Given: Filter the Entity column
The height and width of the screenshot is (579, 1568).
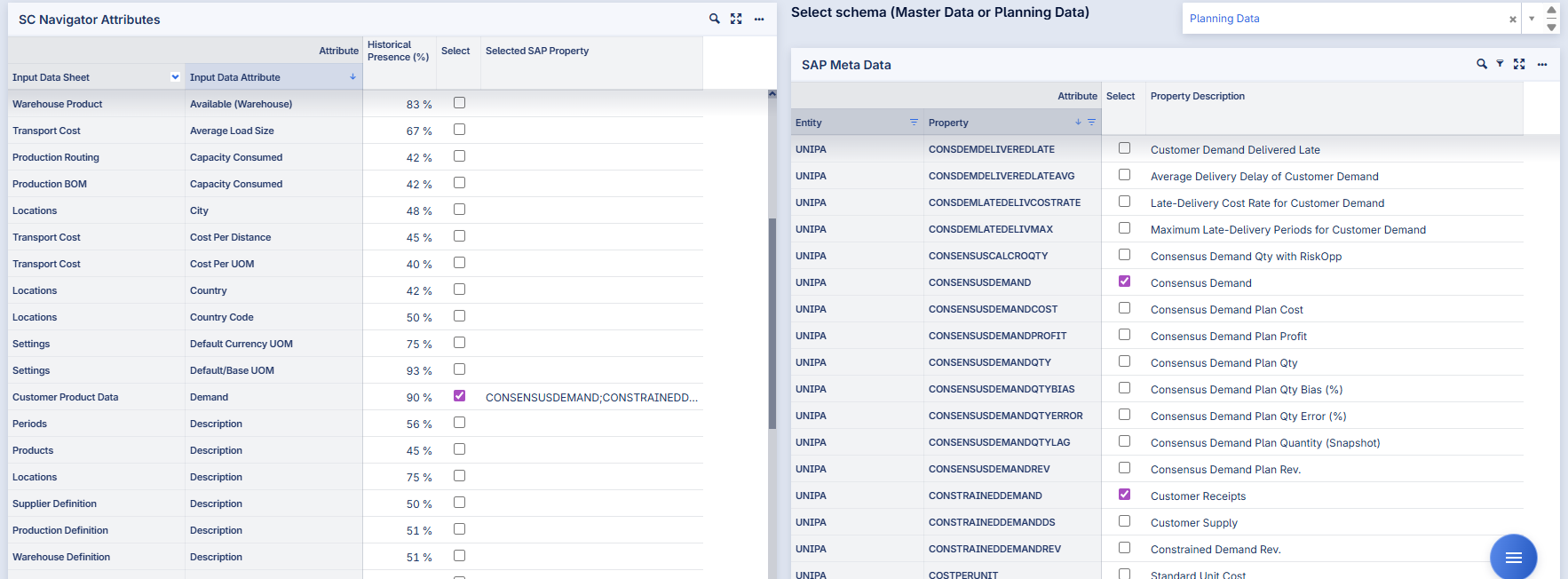Looking at the screenshot, I should [x=914, y=123].
